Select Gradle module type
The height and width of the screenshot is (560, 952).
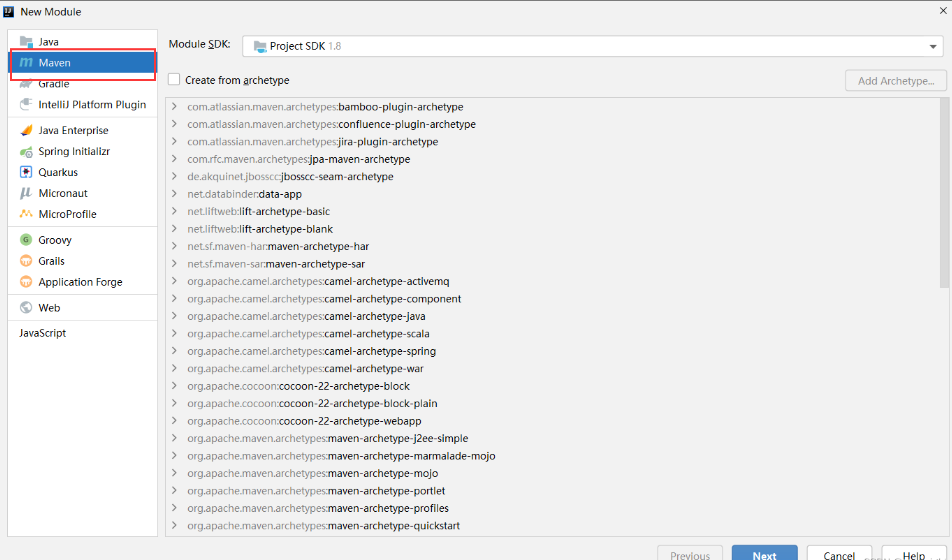pos(83,84)
